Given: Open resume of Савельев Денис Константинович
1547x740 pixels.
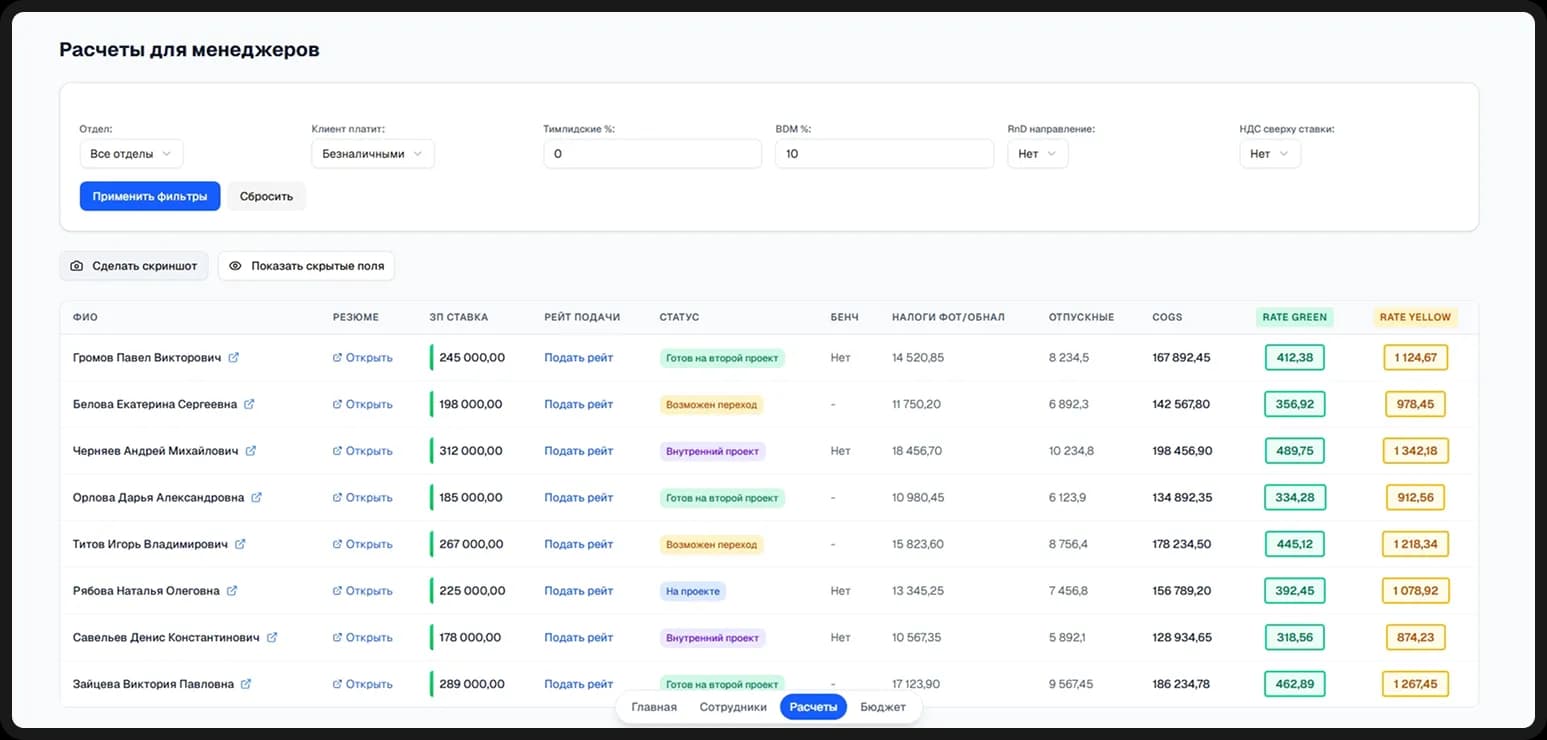Looking at the screenshot, I should coord(363,637).
